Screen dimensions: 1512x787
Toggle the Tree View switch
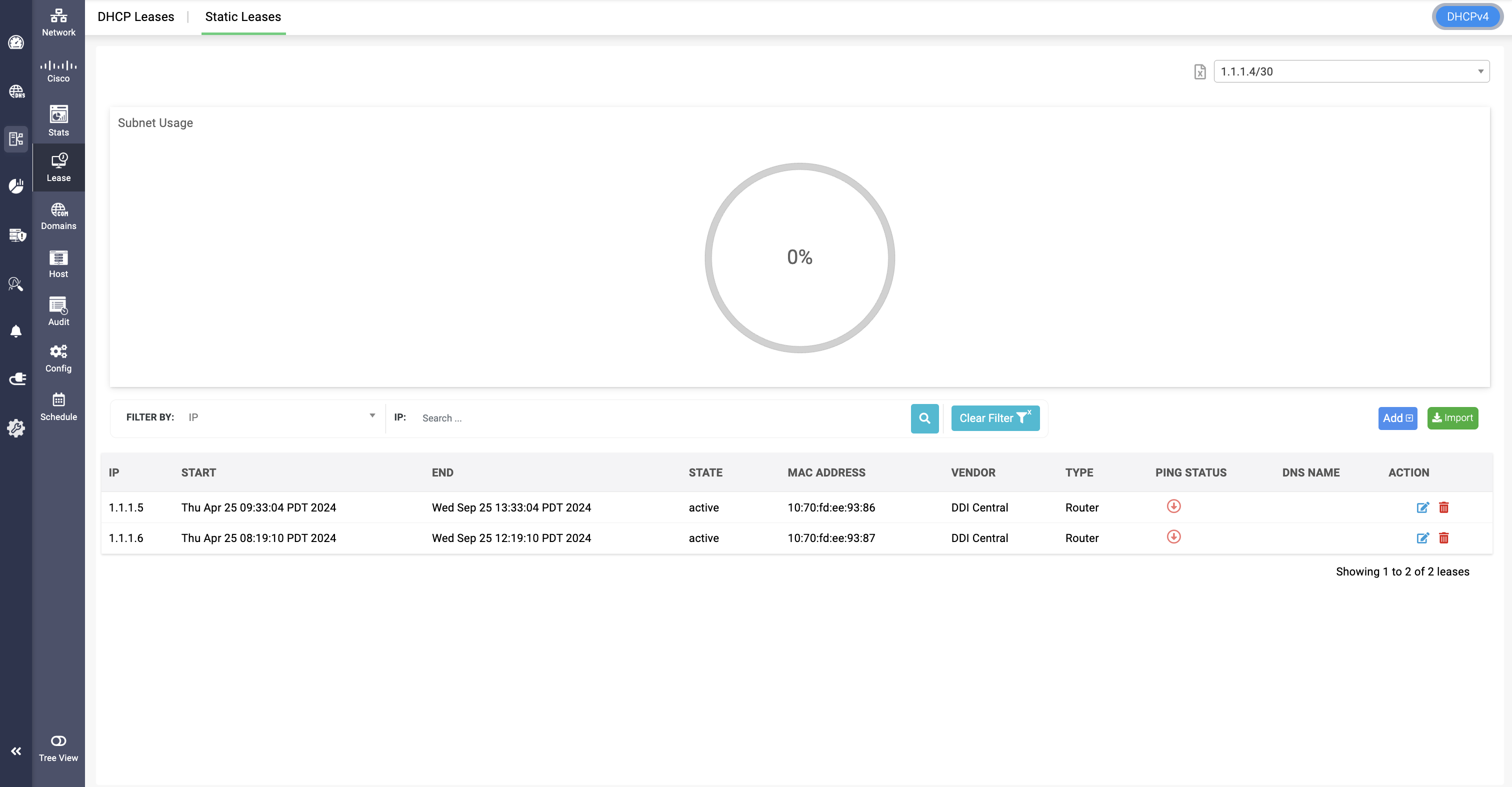(x=58, y=740)
